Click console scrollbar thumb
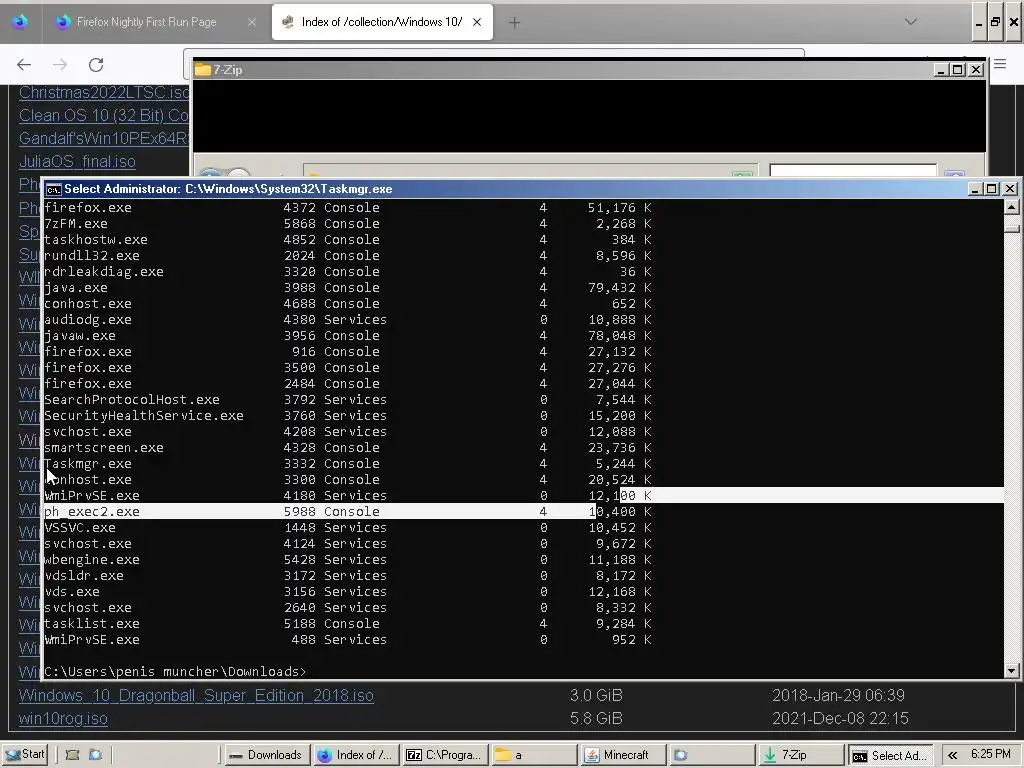Viewport: 1024px width, 768px height. (x=1012, y=228)
